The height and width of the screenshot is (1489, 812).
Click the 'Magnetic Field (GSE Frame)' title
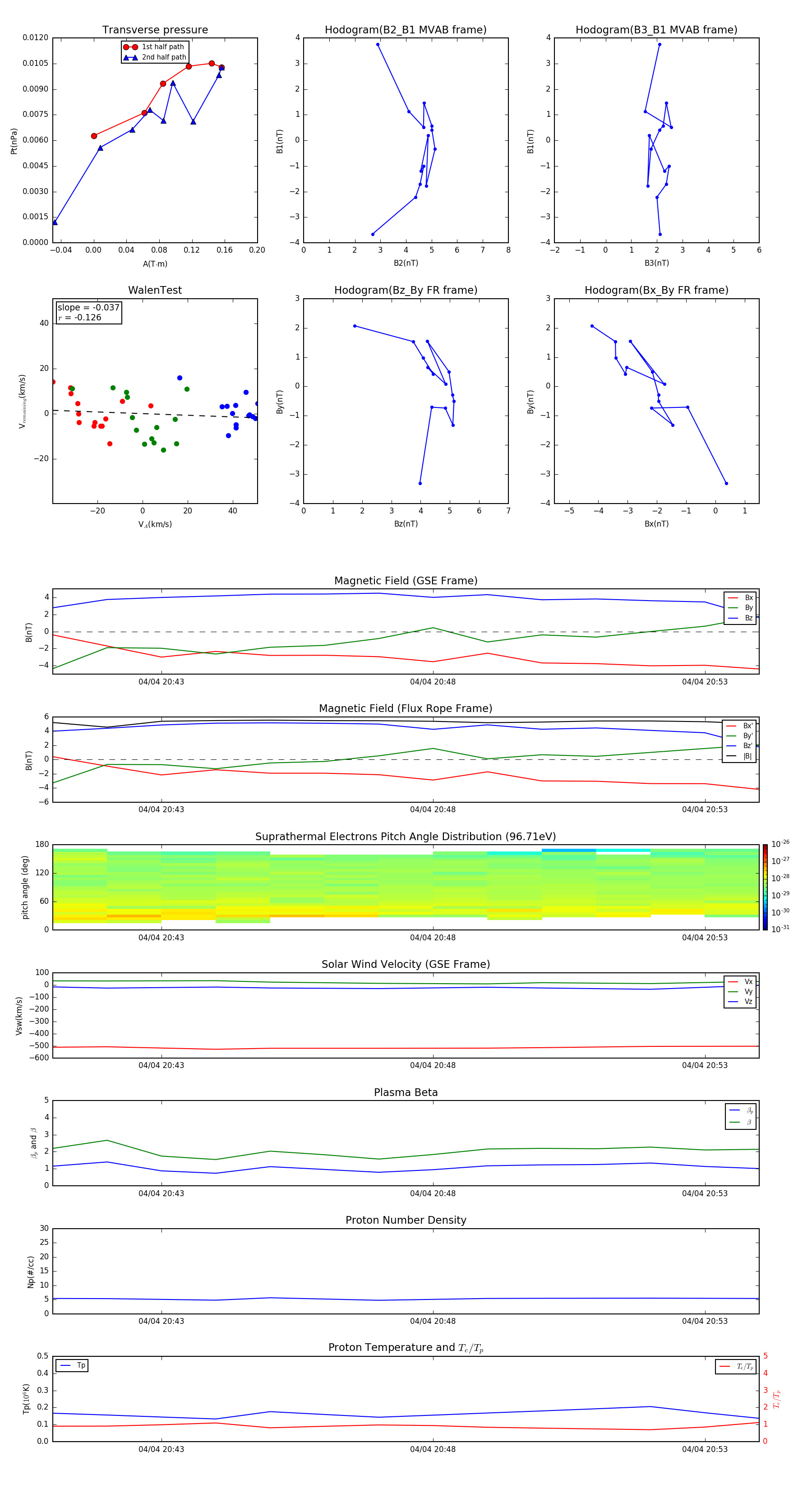tap(406, 580)
